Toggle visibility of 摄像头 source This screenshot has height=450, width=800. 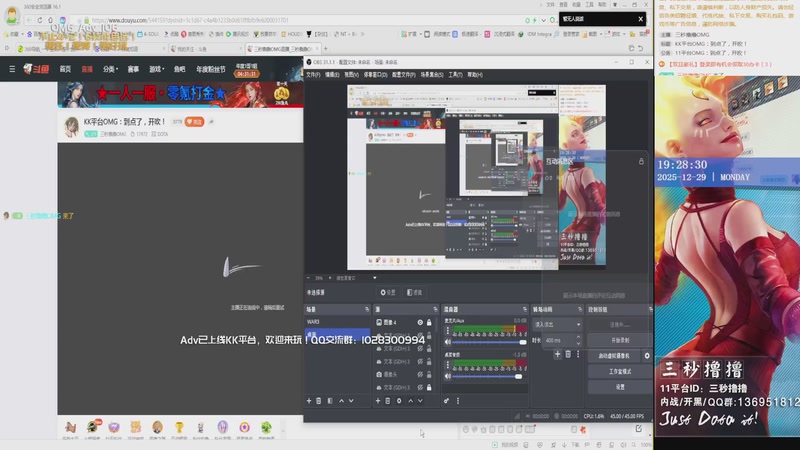click(420, 374)
